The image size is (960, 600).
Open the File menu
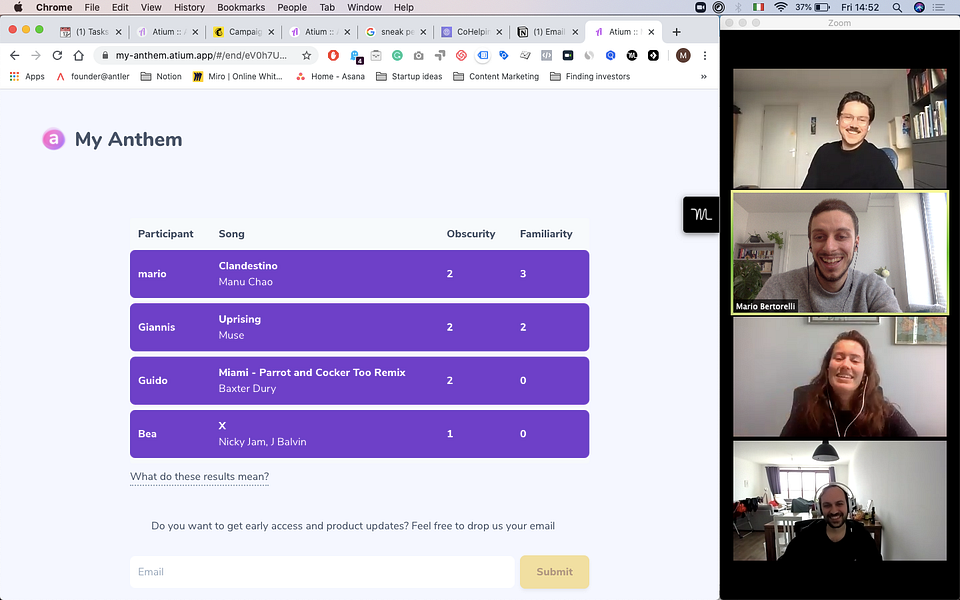(x=92, y=7)
